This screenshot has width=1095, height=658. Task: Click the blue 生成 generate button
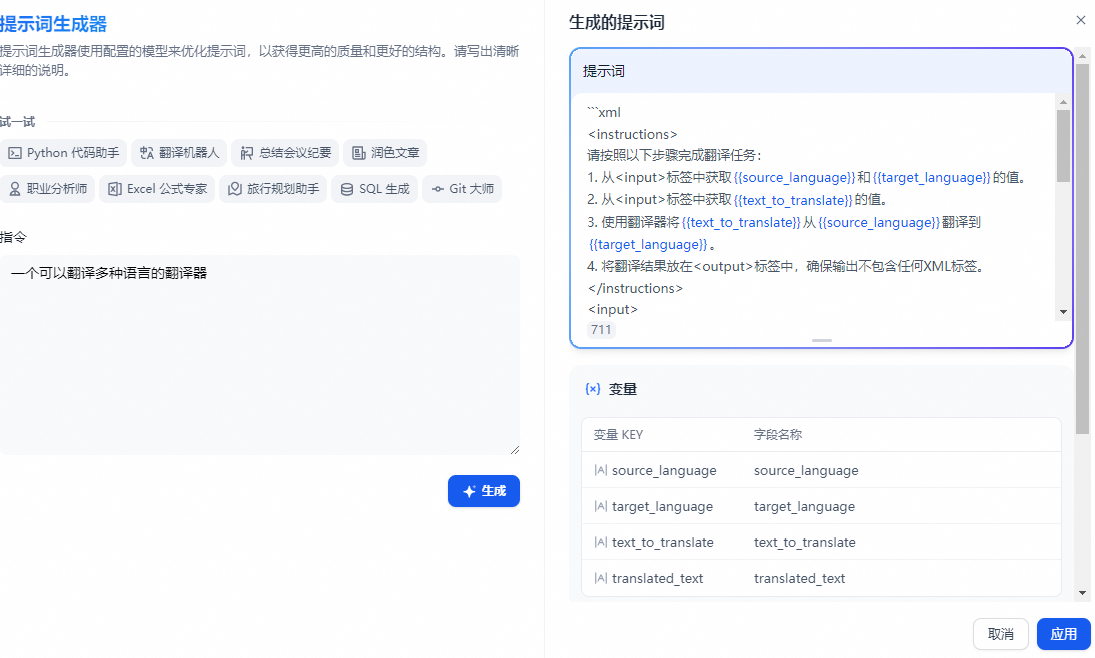click(484, 491)
